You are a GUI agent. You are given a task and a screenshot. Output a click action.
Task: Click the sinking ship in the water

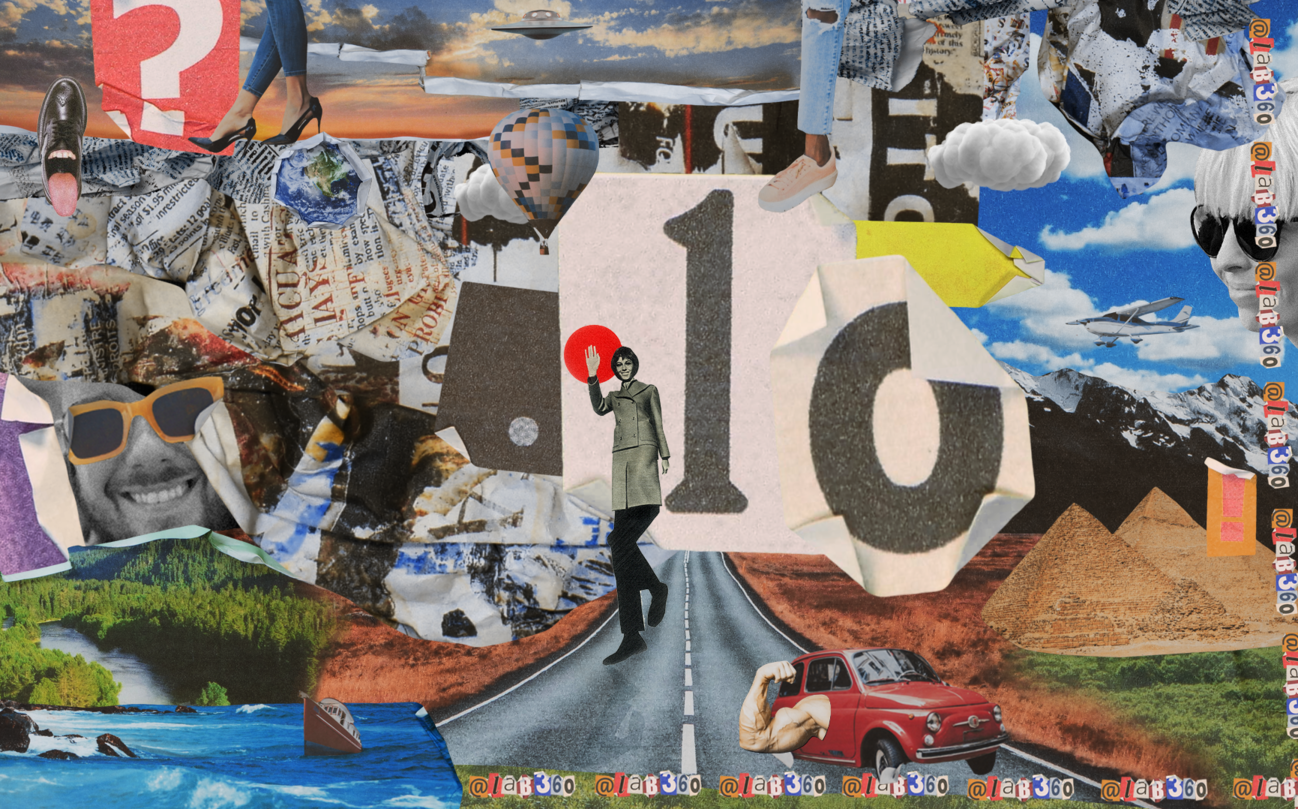(332, 722)
